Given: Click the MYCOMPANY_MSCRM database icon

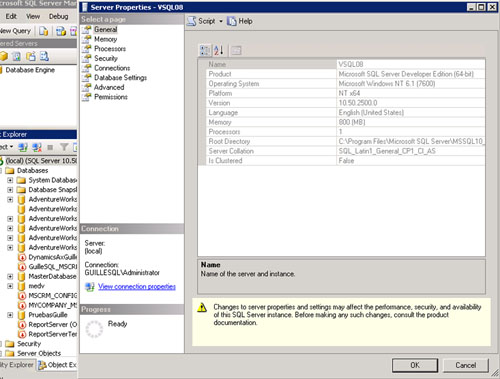Looking at the screenshot, I should point(22,305).
